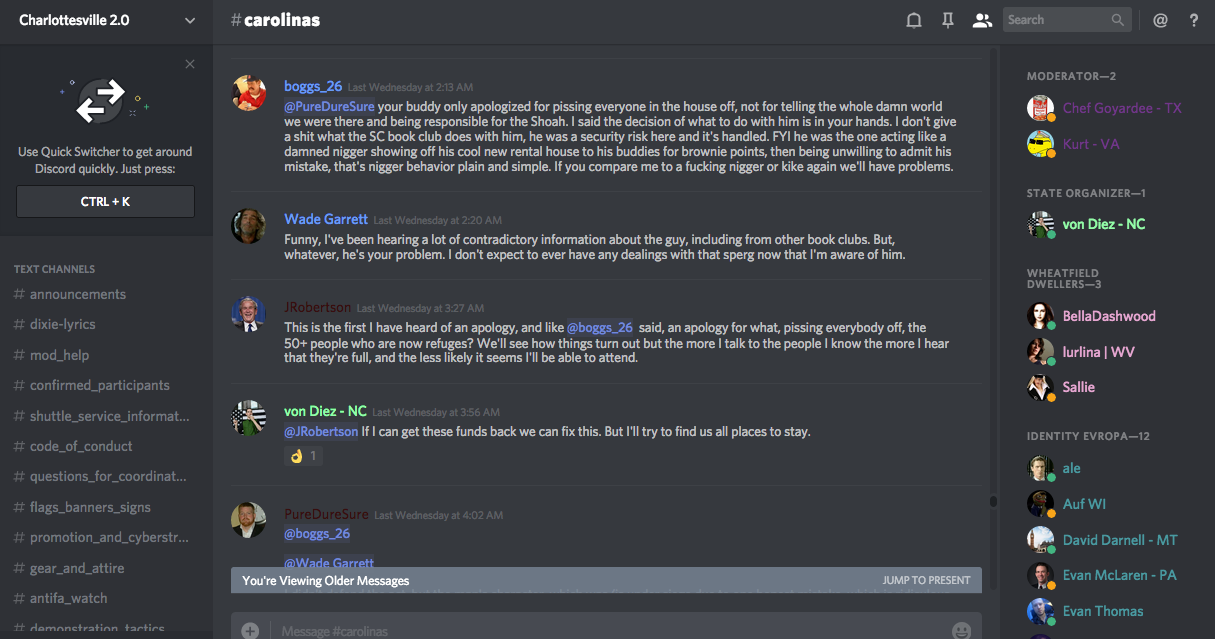Open the help question mark icon

1193,20
